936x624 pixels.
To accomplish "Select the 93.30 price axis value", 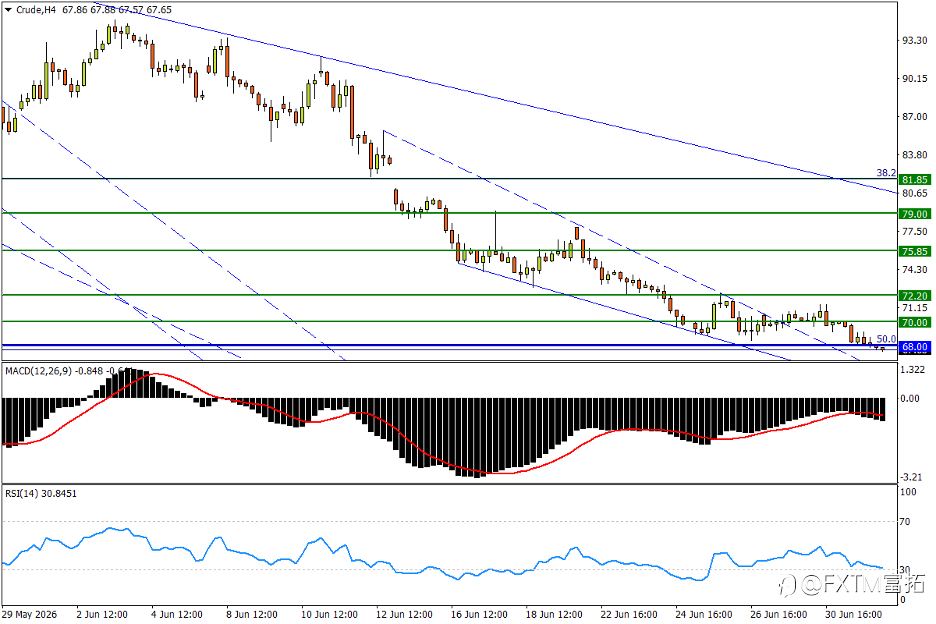I will click(915, 41).
